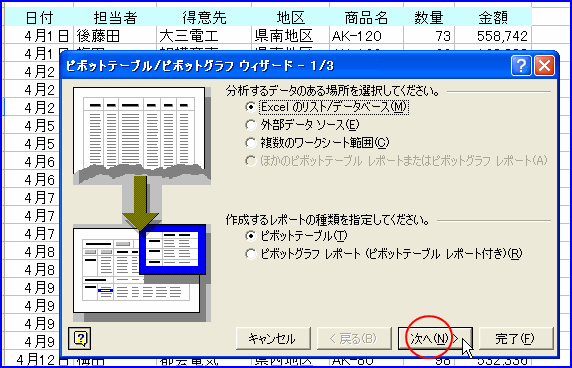Select 複数のワークシート範囲 radio option
The image size is (572, 368).
point(317,143)
